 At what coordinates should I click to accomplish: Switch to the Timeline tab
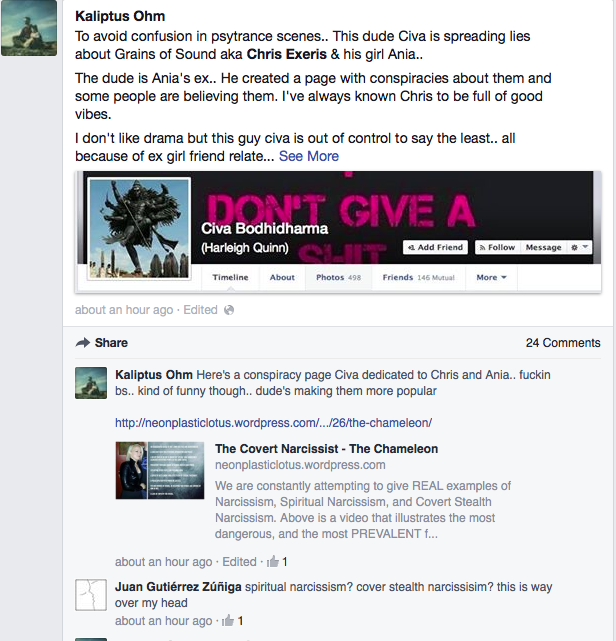click(x=230, y=278)
